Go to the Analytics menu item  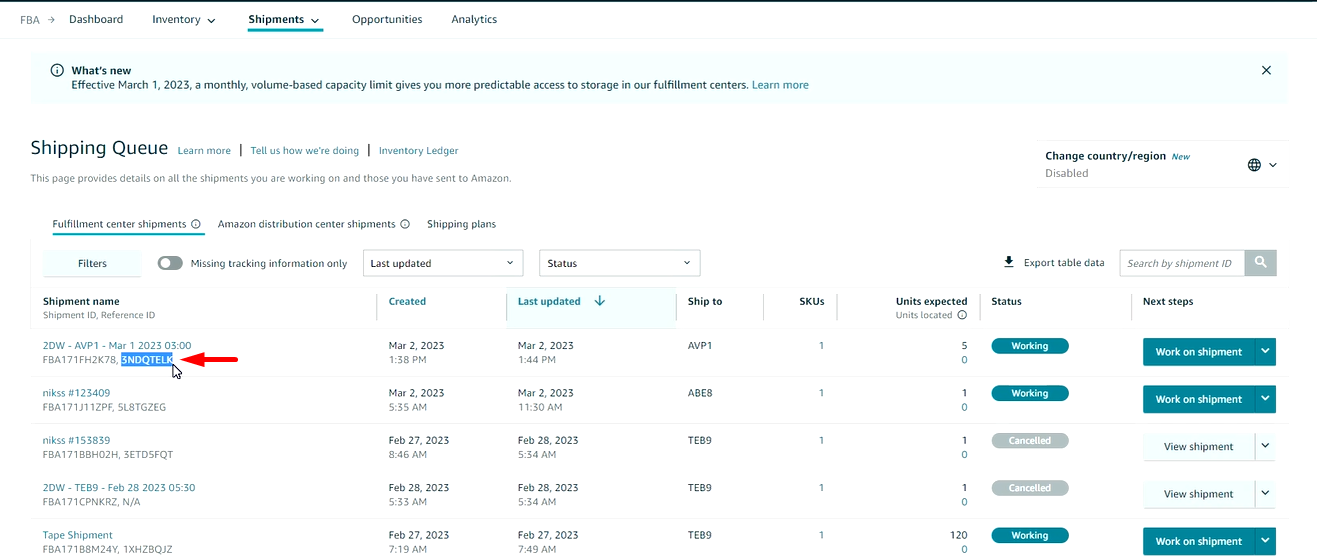pyautogui.click(x=474, y=19)
